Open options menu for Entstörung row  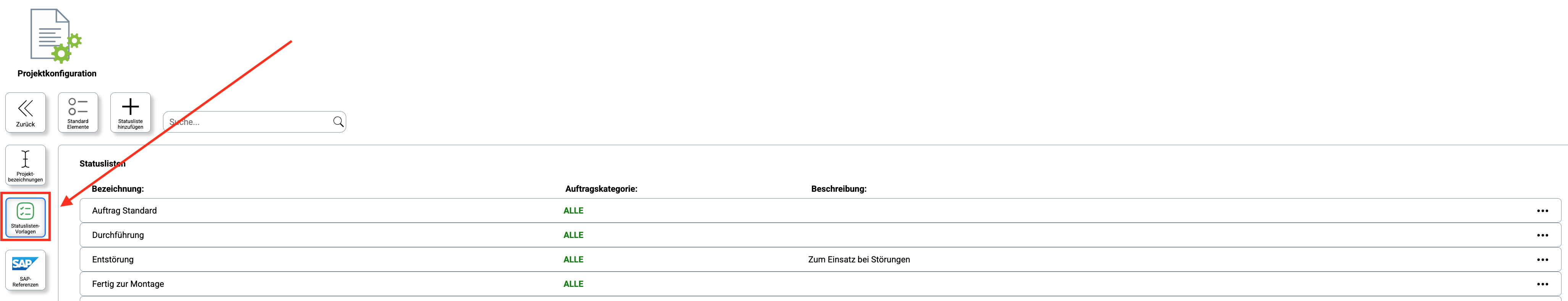(x=1542, y=260)
